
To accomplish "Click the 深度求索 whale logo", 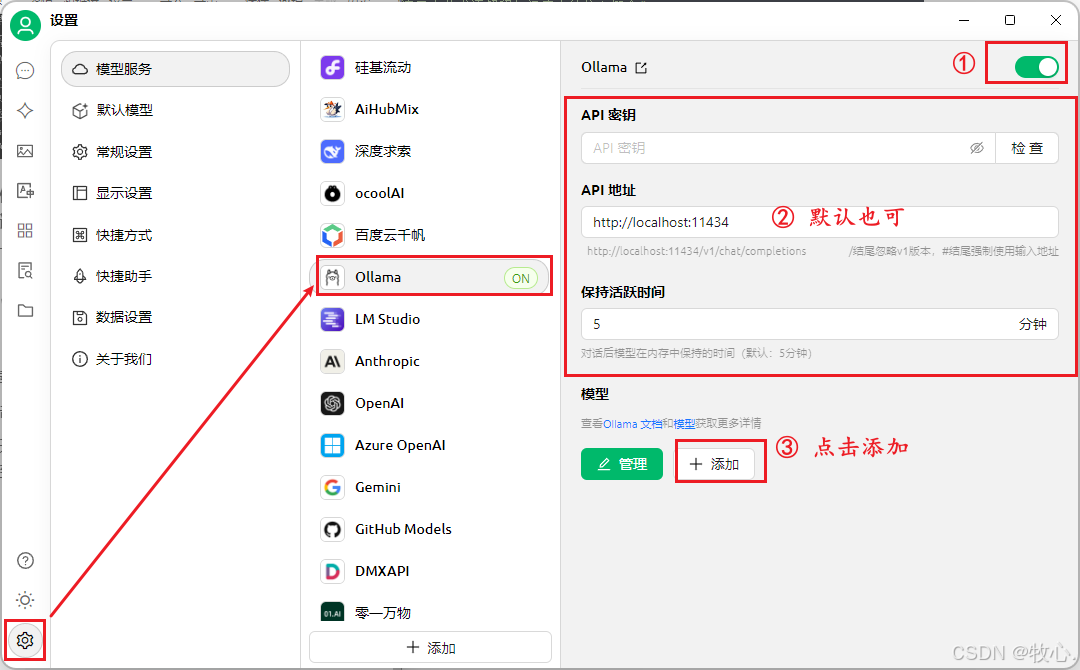I will (333, 151).
